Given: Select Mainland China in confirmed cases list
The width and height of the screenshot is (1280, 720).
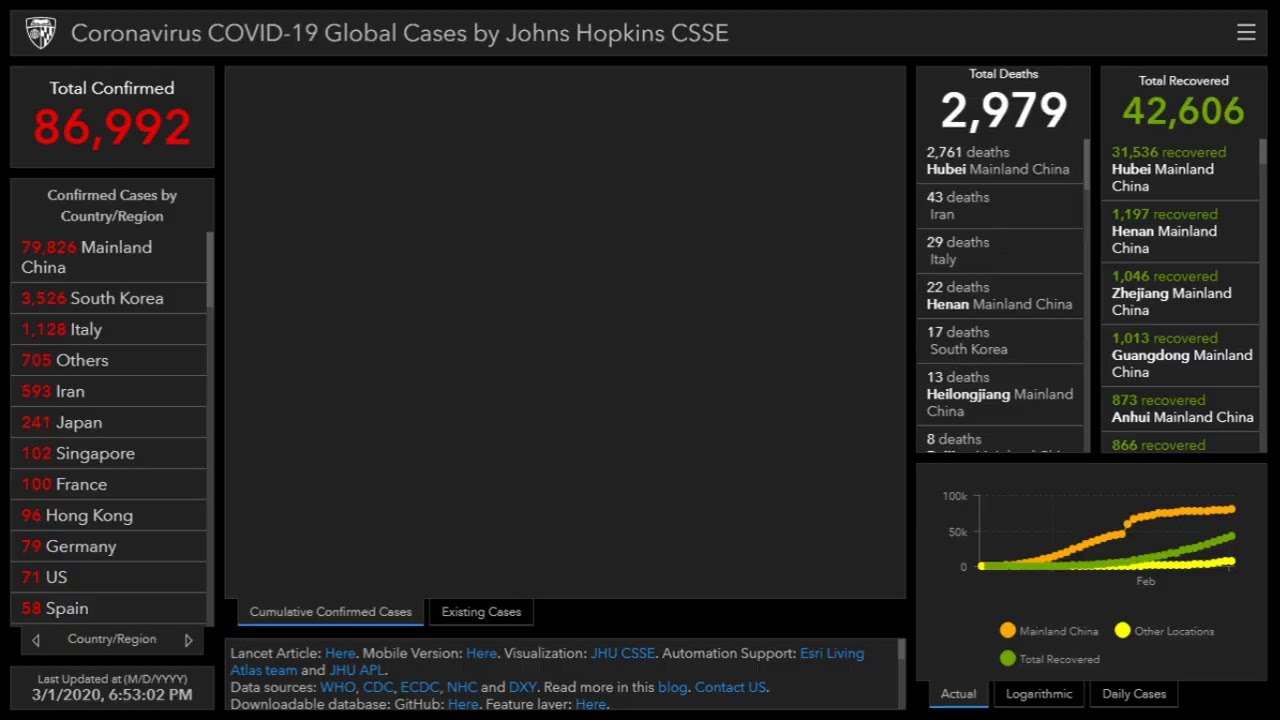Looking at the screenshot, I should [109, 257].
